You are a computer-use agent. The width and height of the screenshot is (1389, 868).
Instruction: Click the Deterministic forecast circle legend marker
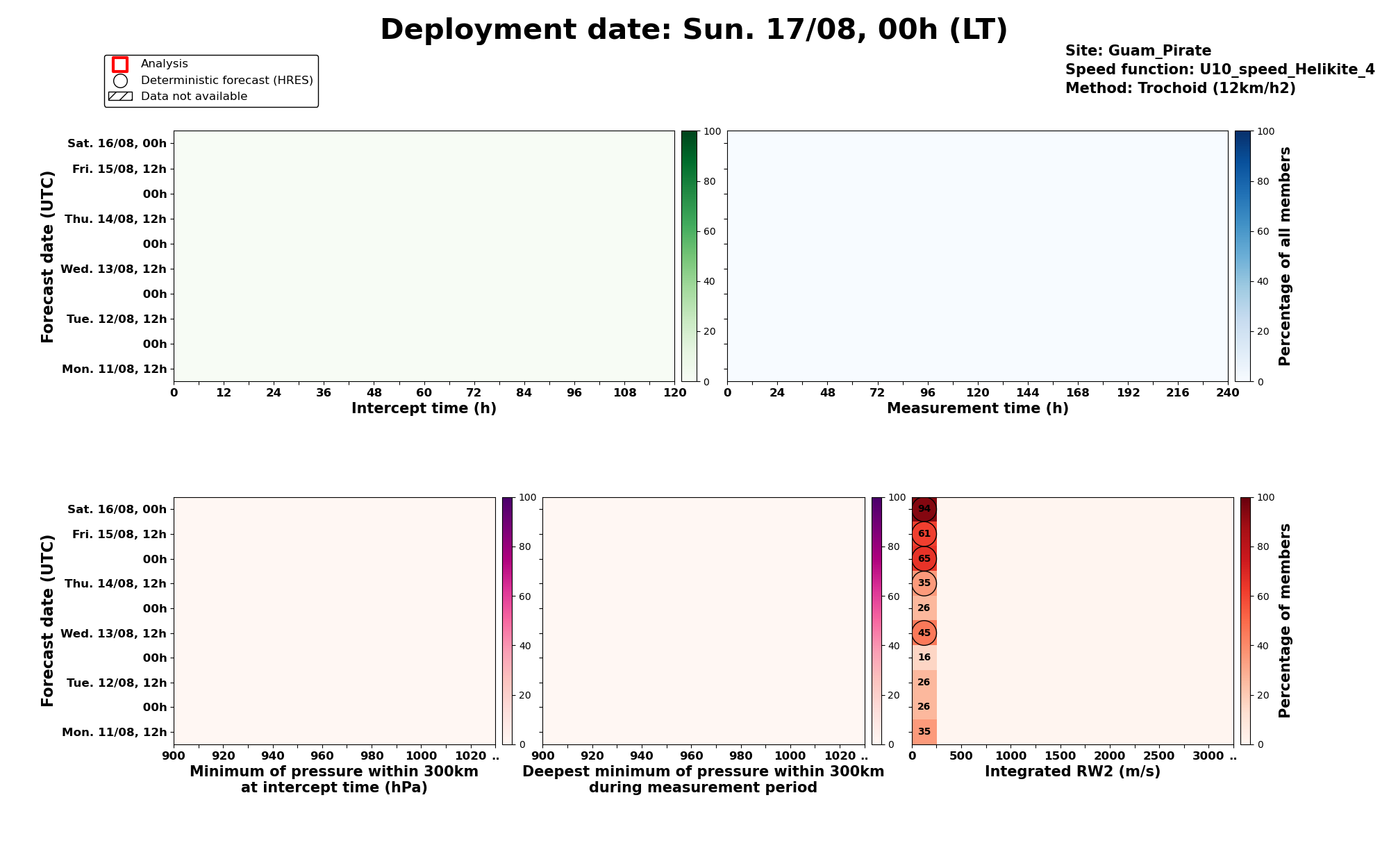click(x=120, y=81)
